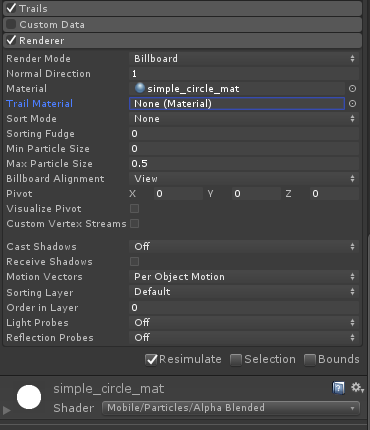Open the material help documentation icon

(338, 388)
